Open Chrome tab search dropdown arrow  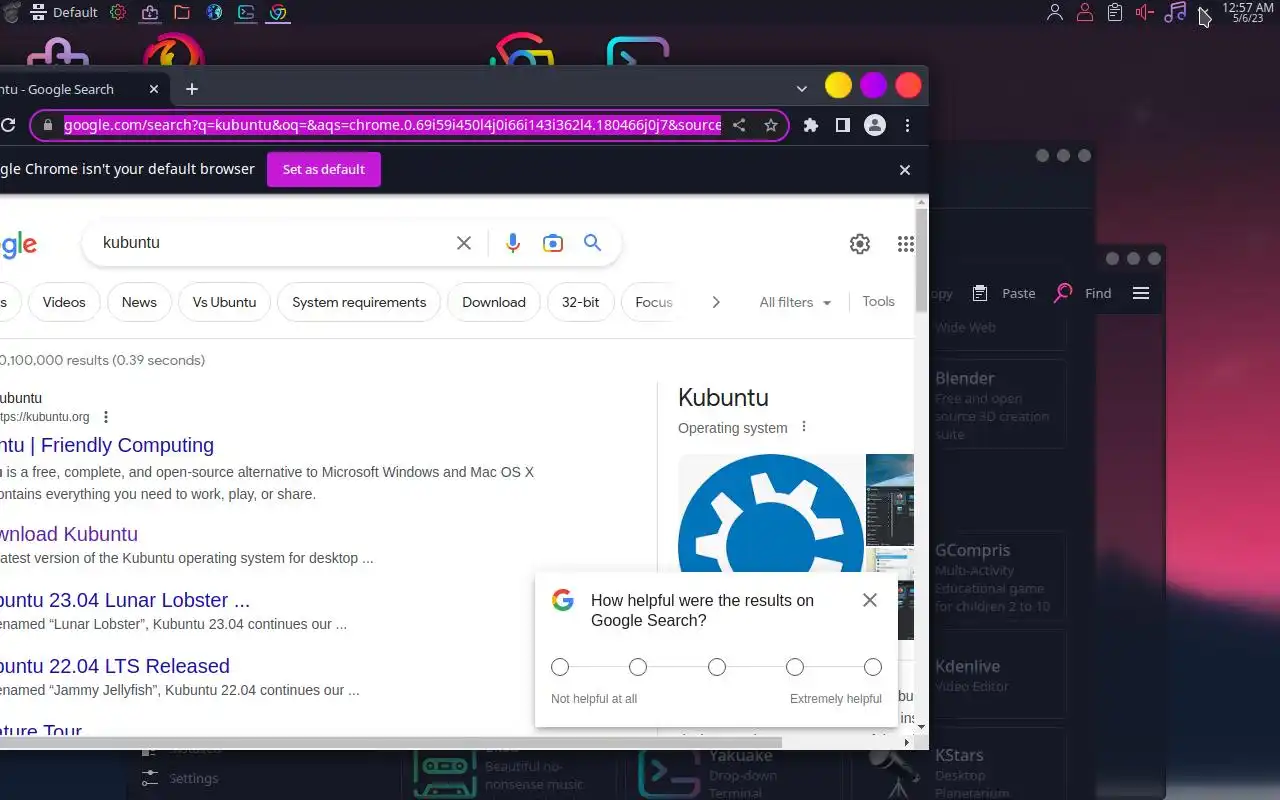coord(801,89)
